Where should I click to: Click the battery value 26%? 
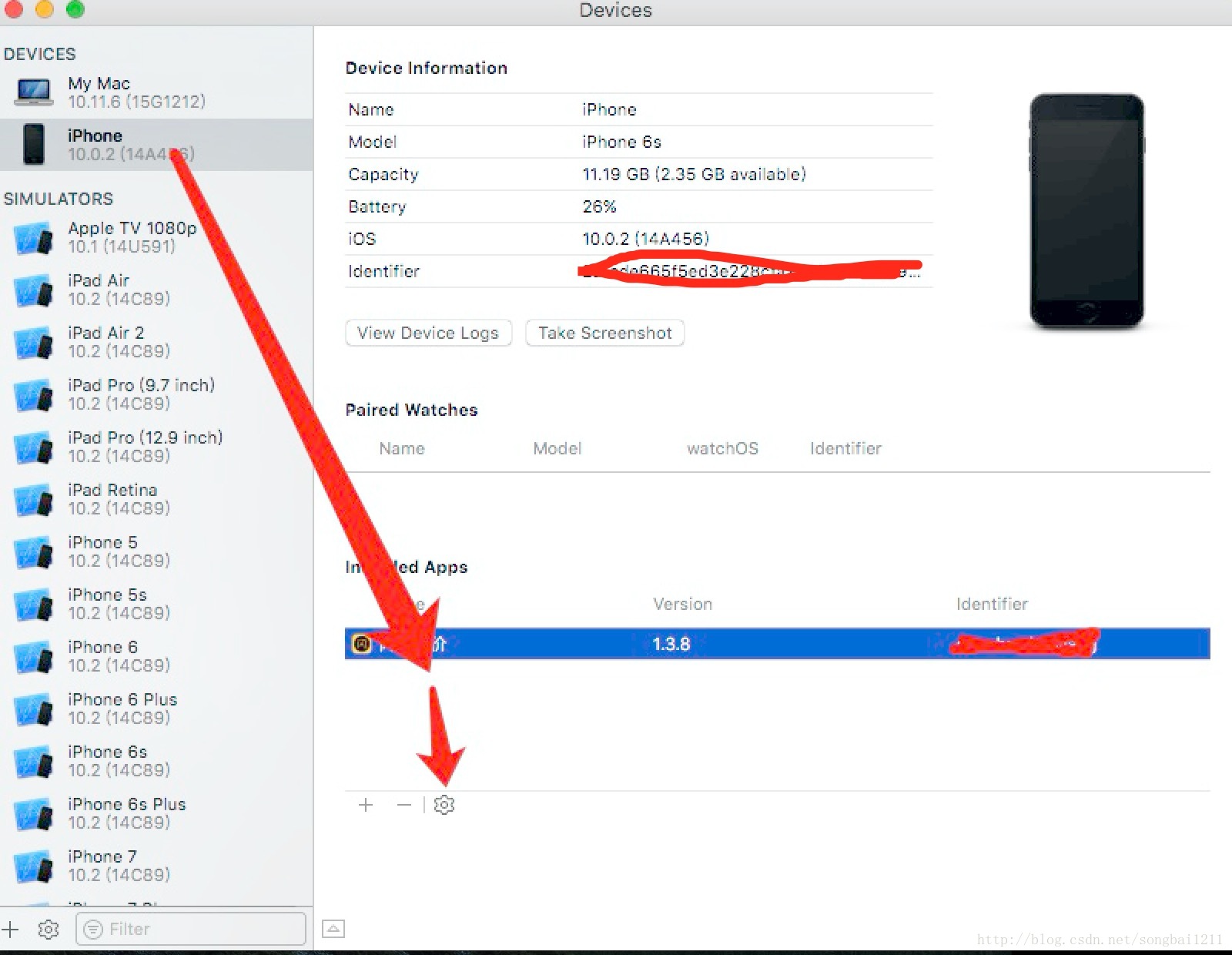coord(599,206)
